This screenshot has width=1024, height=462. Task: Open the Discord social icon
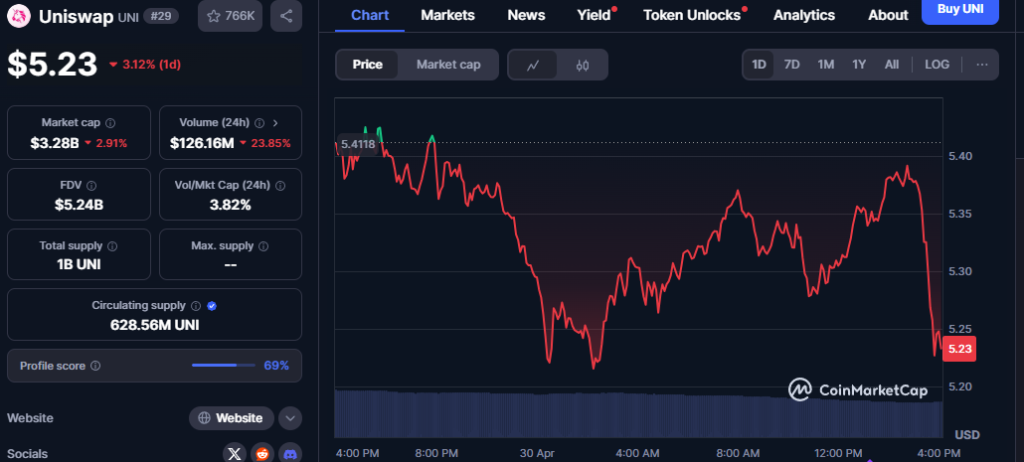pyautogui.click(x=290, y=453)
